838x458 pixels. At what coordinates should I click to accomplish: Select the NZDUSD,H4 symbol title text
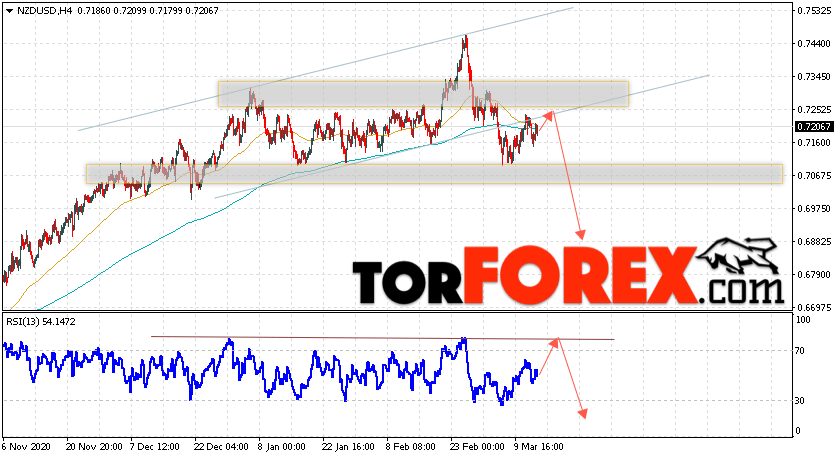45,11
